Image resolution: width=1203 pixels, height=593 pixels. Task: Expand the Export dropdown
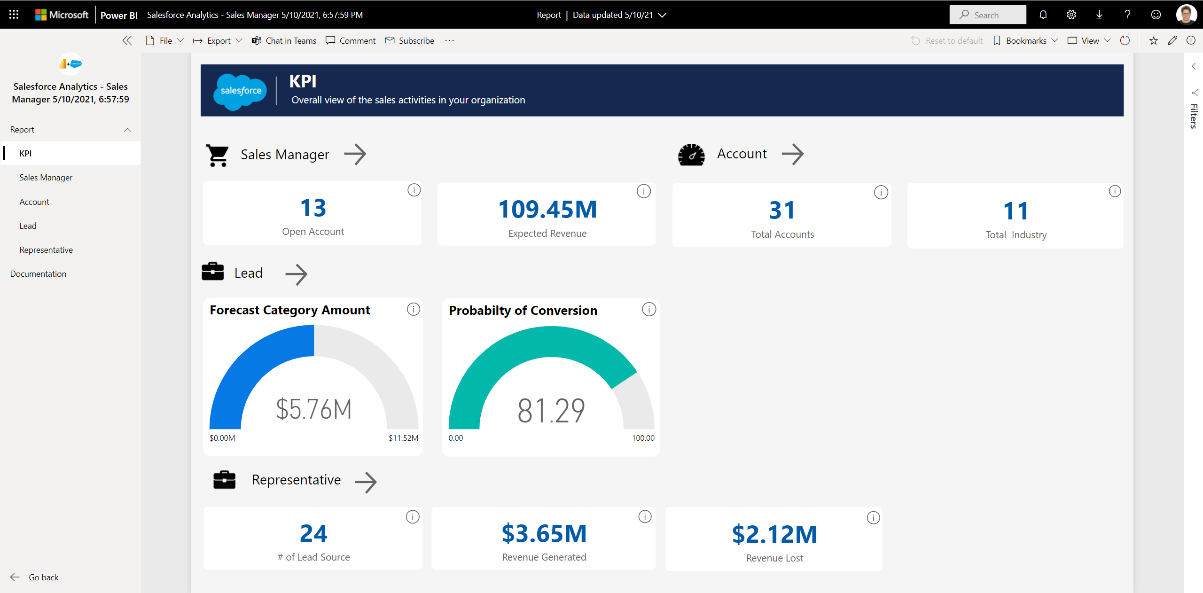pos(218,41)
